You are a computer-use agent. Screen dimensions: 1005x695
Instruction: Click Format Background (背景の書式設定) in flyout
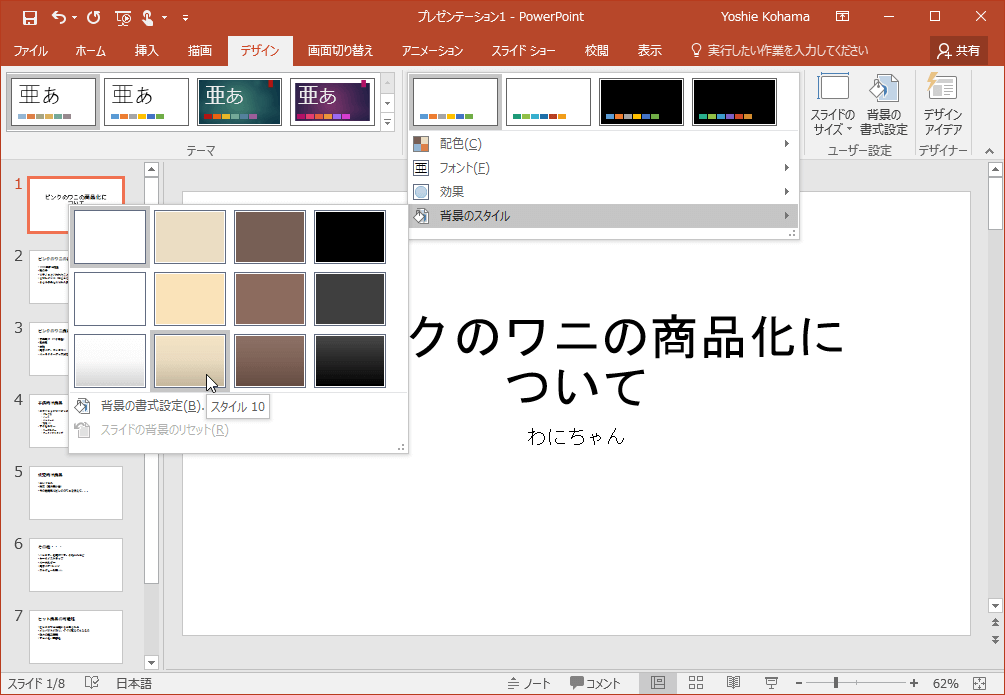point(150,407)
